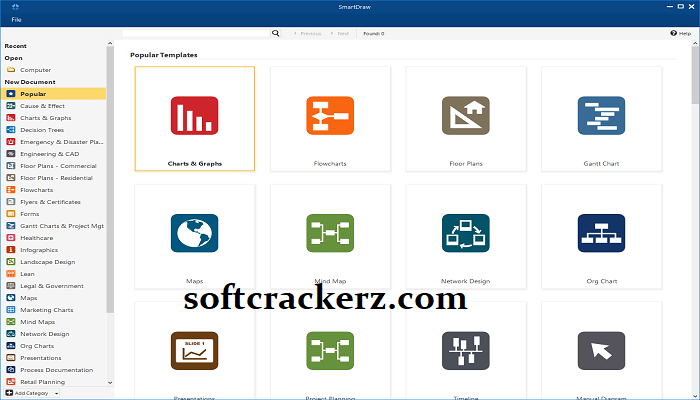Viewport: 700px width, 400px height.
Task: Open the Add Category dropdown arrow
Action: click(56, 393)
